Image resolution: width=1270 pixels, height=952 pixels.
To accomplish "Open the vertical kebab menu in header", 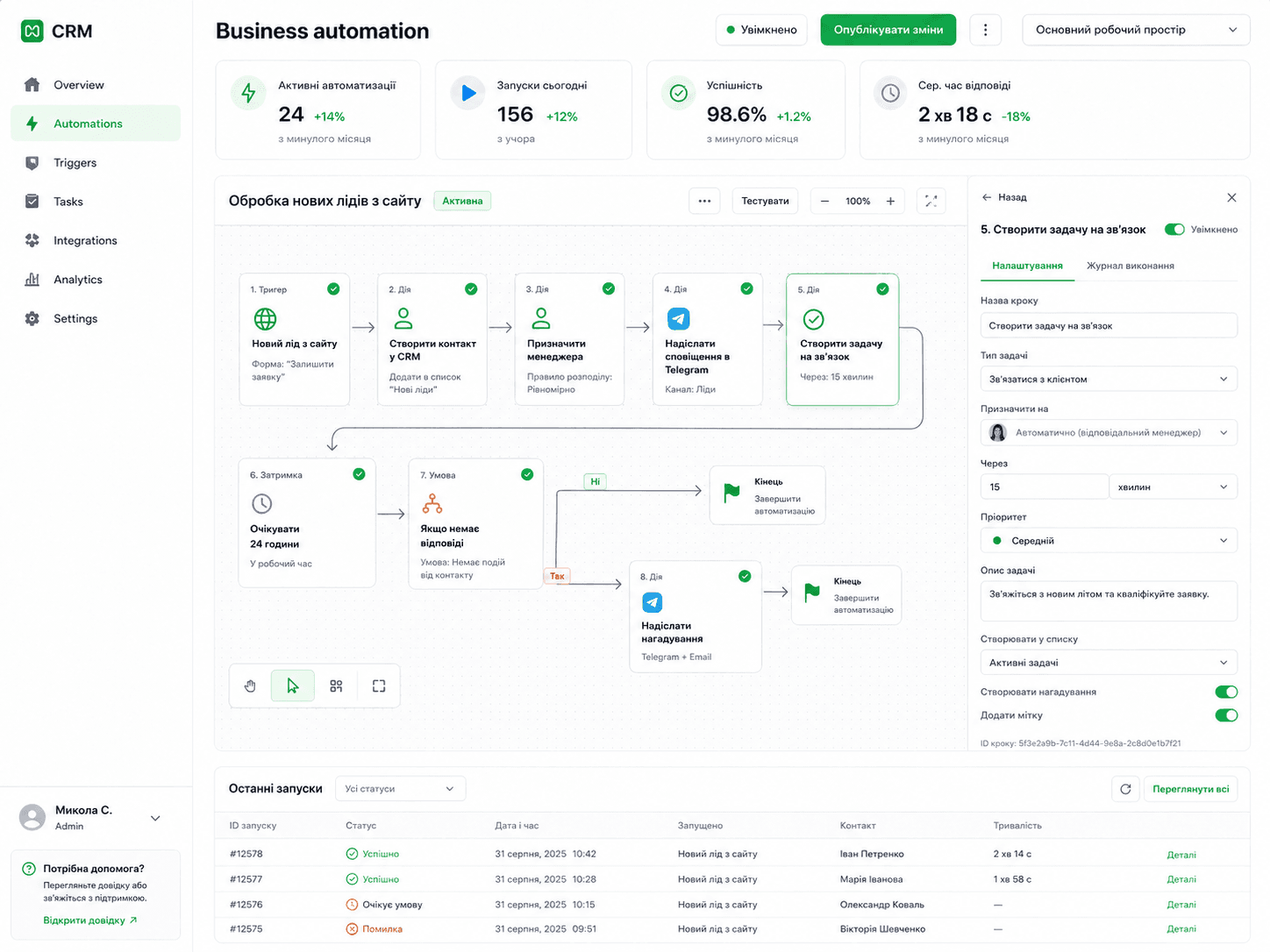I will pyautogui.click(x=986, y=30).
